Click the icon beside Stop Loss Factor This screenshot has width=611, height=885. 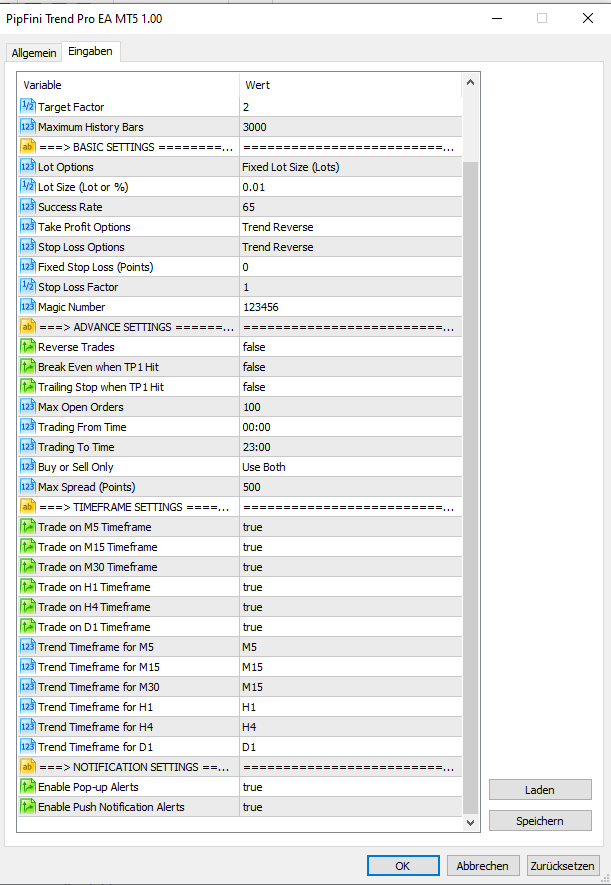[28, 287]
